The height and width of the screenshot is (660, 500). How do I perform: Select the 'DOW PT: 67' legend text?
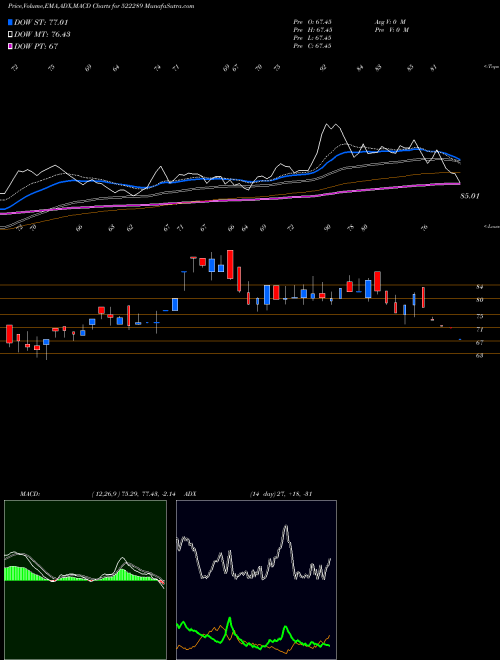coord(36,46)
